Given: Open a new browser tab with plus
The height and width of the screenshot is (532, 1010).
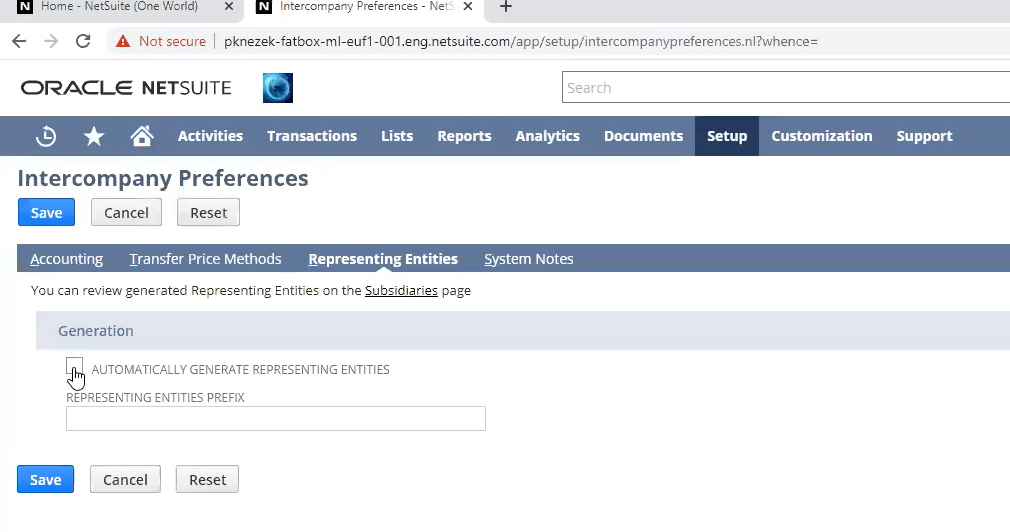Looking at the screenshot, I should (506, 7).
